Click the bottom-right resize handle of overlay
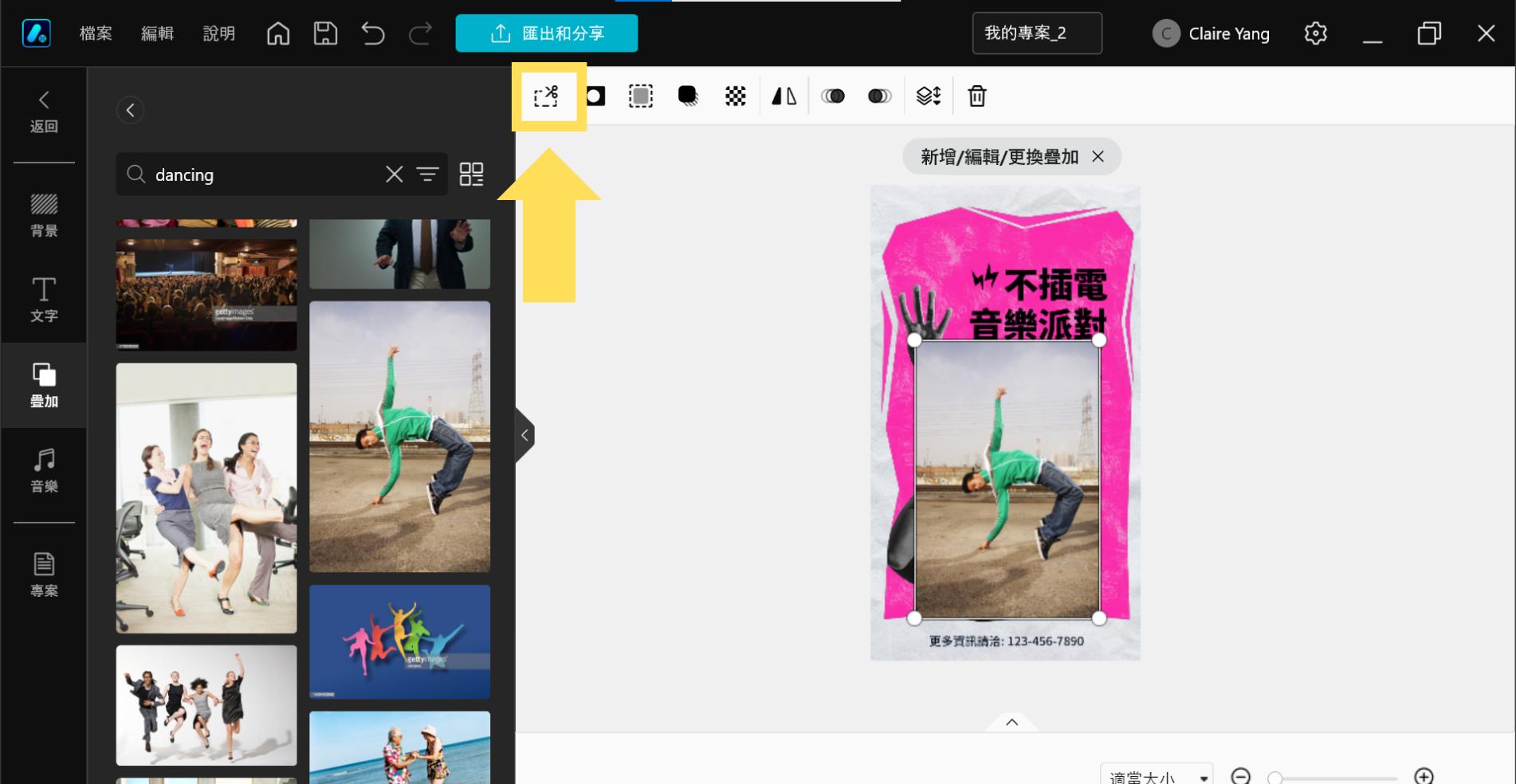The image size is (1516, 784). [1099, 618]
